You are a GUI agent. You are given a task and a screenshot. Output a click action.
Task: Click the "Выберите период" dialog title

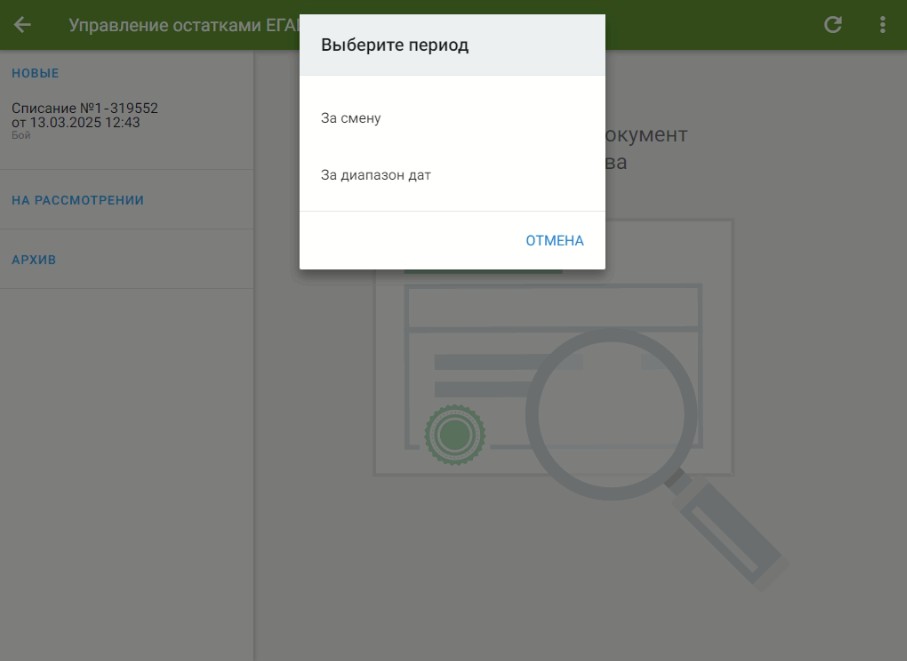[x=395, y=45]
